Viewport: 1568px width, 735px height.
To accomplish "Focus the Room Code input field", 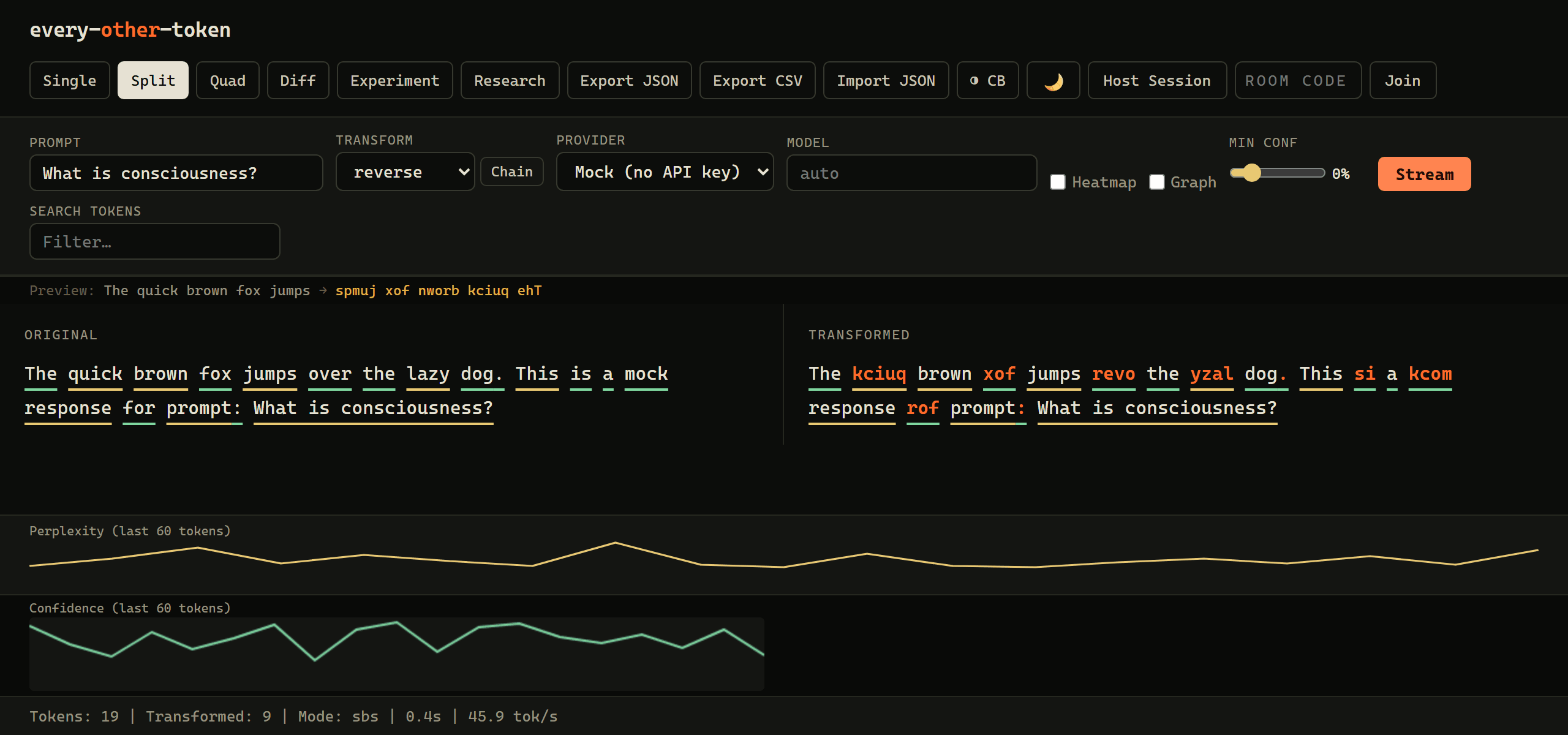I will (1298, 80).
